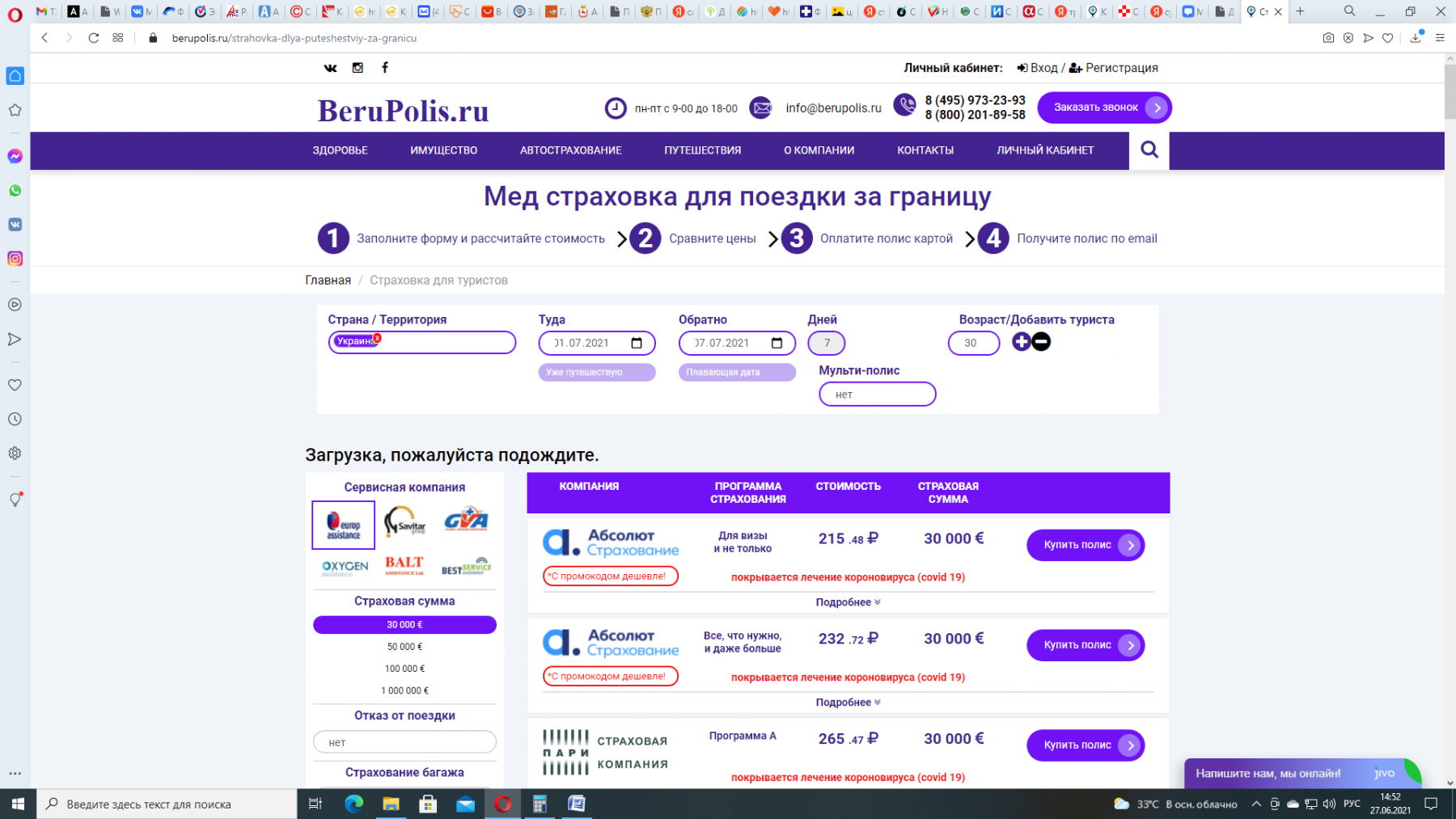1456x819 pixels.
Task: Select Balt Assistance service company logo
Action: tap(404, 565)
